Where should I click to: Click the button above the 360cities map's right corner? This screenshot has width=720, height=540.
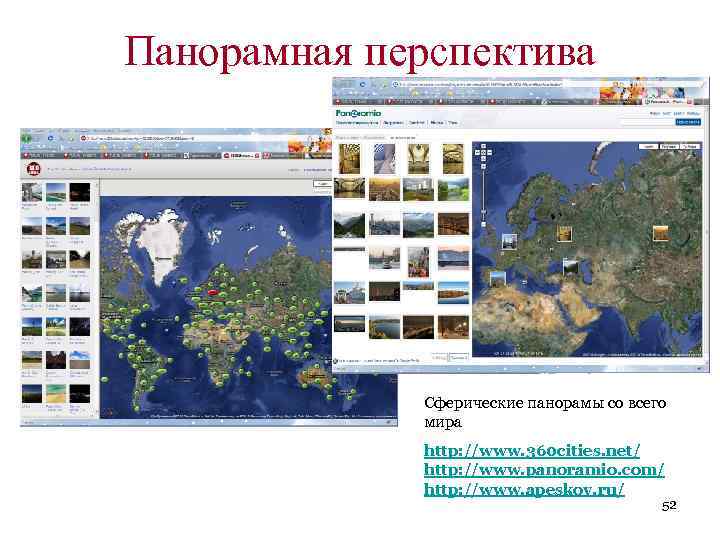pos(322,184)
